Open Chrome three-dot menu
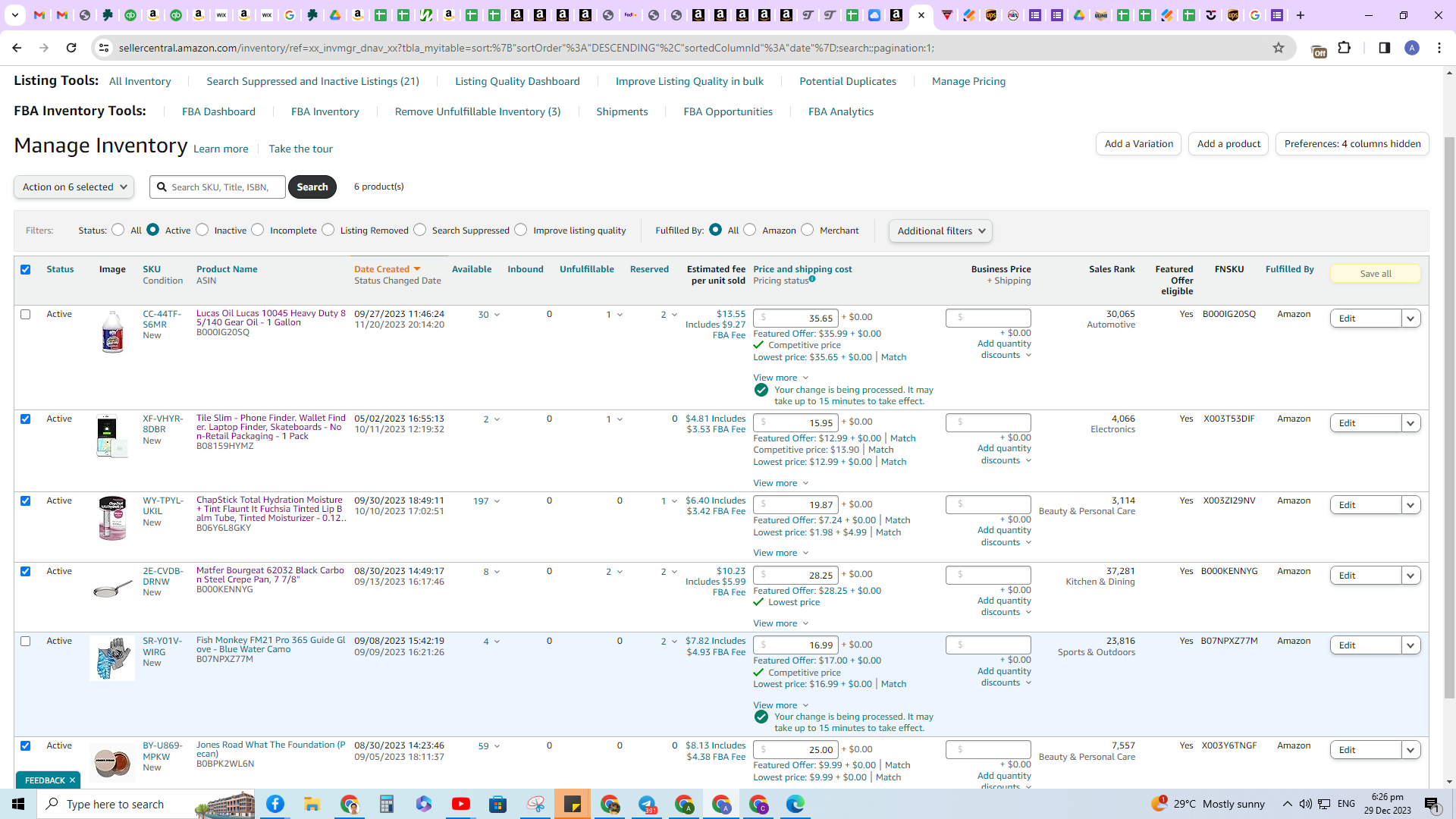The image size is (1456, 819). [1439, 48]
